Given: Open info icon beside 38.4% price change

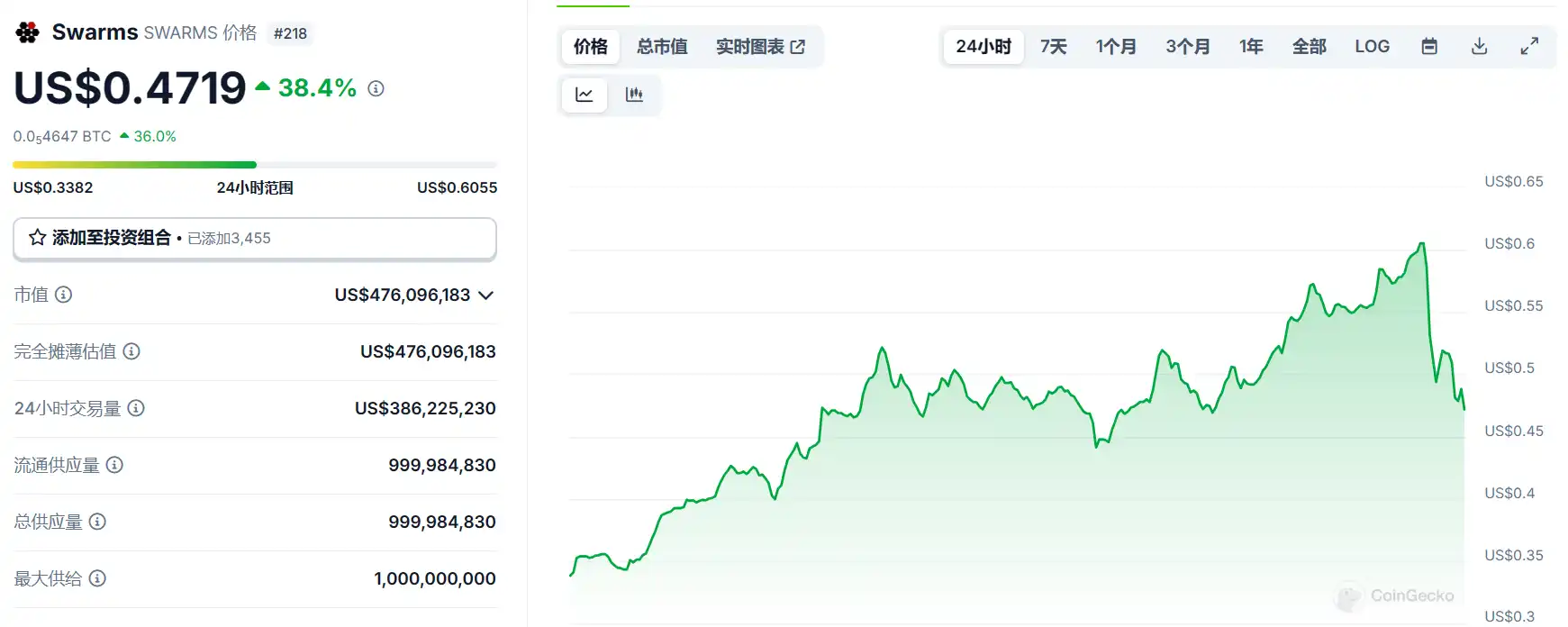Looking at the screenshot, I should tap(376, 88).
